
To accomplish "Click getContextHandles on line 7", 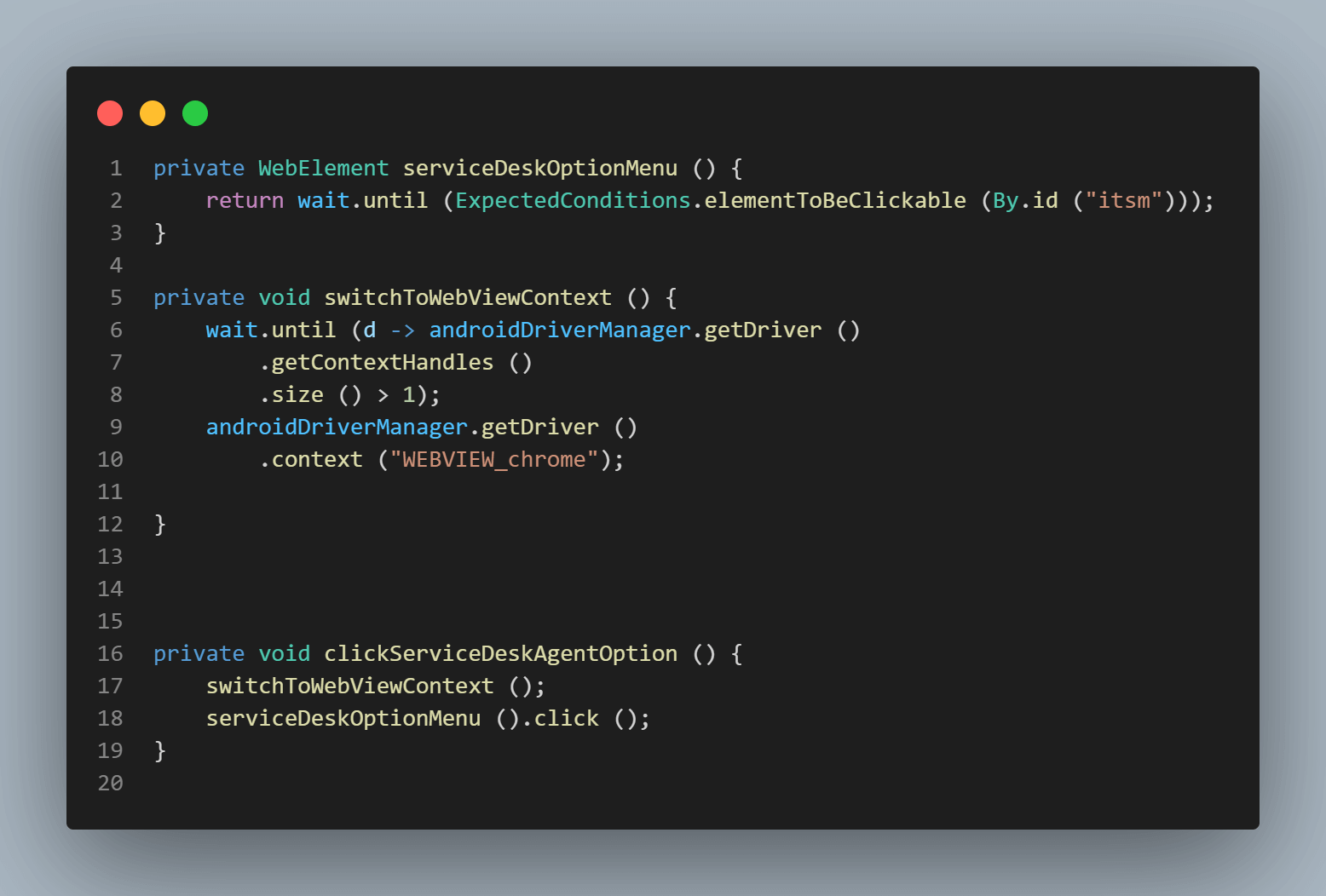I will coord(383,363).
